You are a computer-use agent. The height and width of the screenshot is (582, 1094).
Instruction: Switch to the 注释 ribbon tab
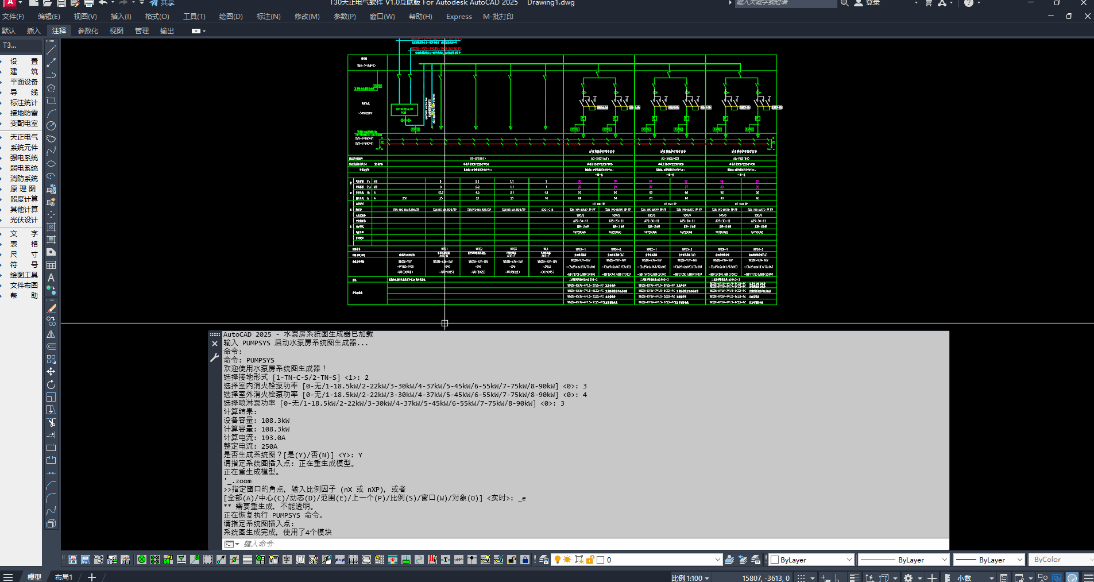click(x=59, y=31)
